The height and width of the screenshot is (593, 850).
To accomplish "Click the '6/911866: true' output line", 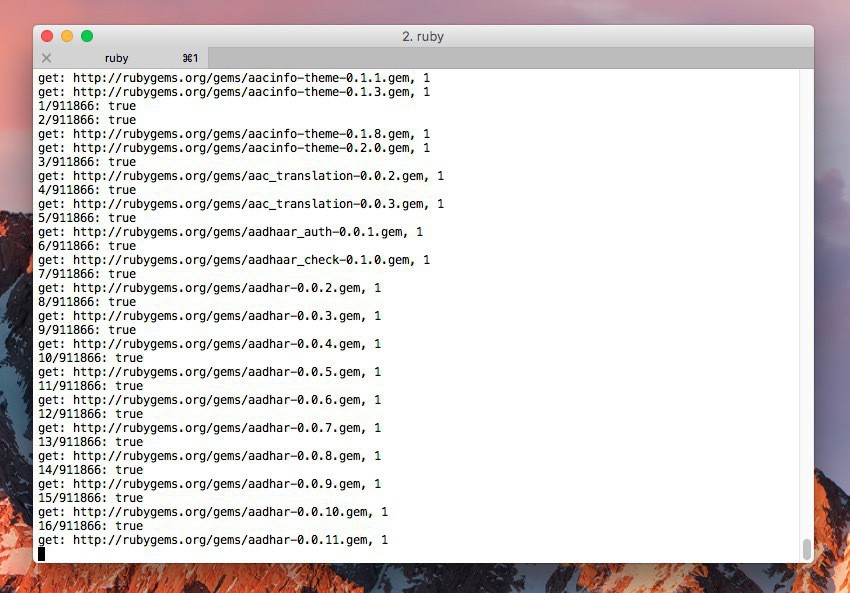I will click(x=87, y=246).
